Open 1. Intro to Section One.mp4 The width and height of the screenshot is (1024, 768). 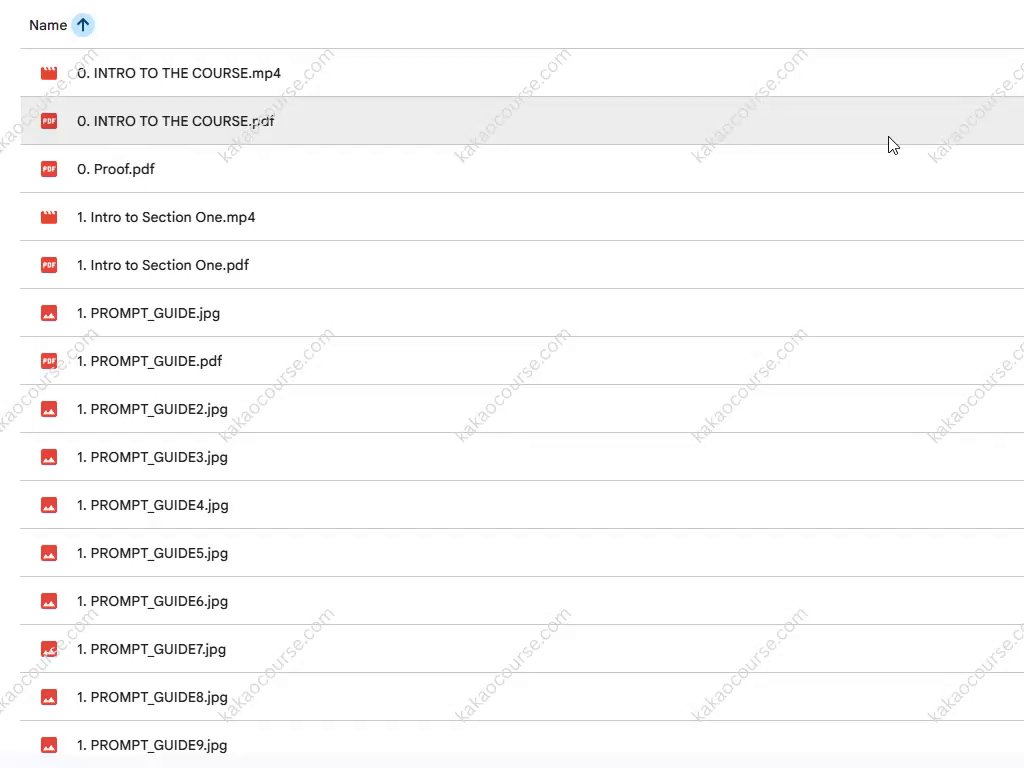click(x=165, y=217)
